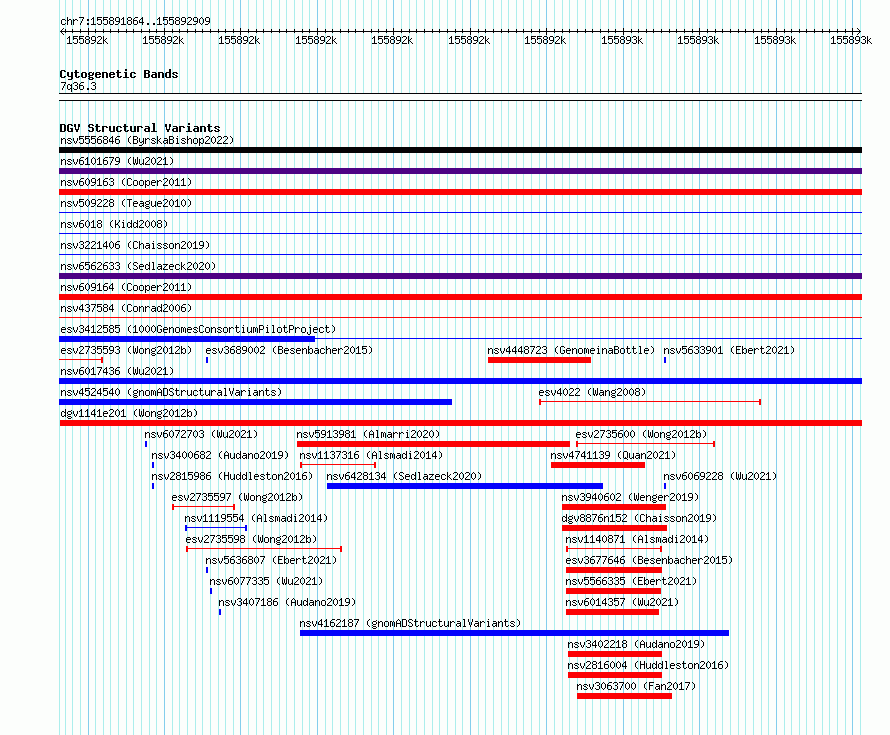Open the nsv4741139 (Quan2021) label

613,455
